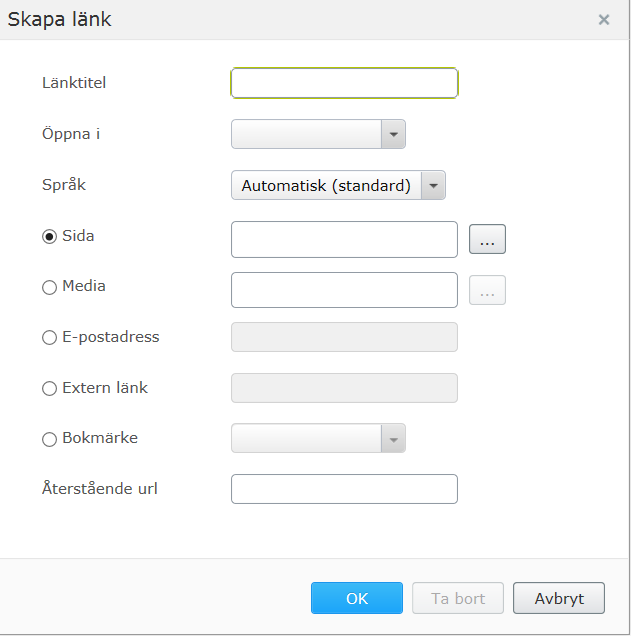Click the Länktitel text field
The image size is (631, 636).
[x=344, y=83]
